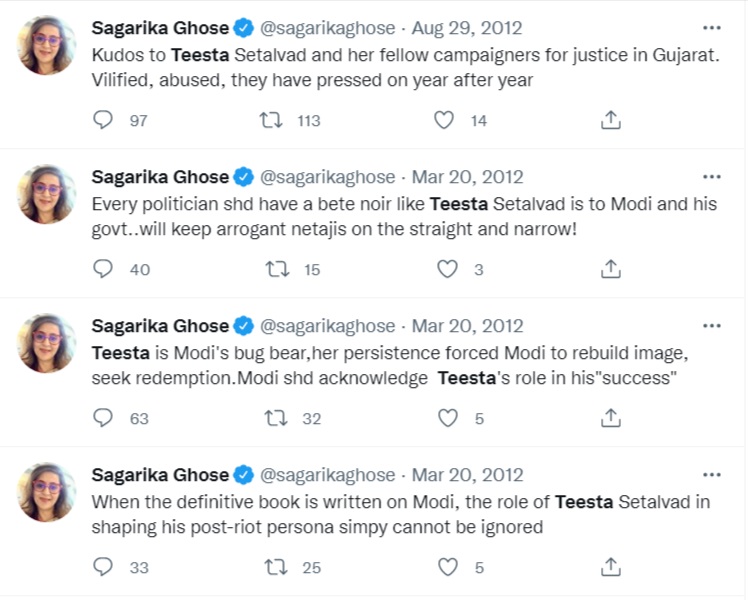748x600 pixels.
Task: Click the @sagarikaghose handle in last tweet
Action: click(x=327, y=475)
